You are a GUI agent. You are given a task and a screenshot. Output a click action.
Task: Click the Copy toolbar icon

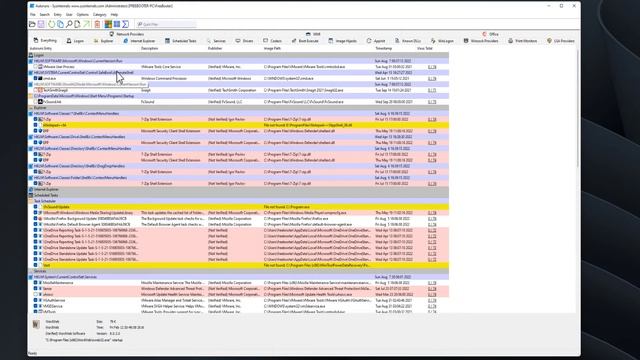click(x=60, y=24)
